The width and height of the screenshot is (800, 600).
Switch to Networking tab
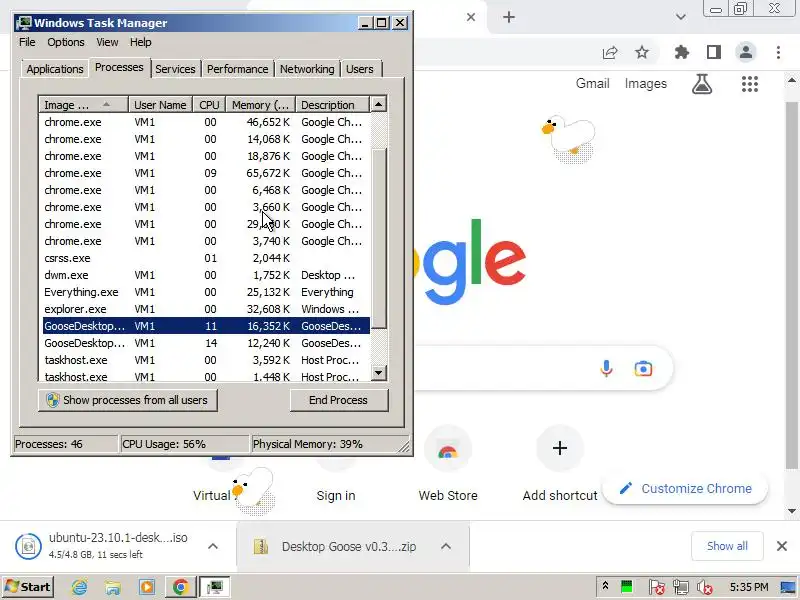coord(307,69)
